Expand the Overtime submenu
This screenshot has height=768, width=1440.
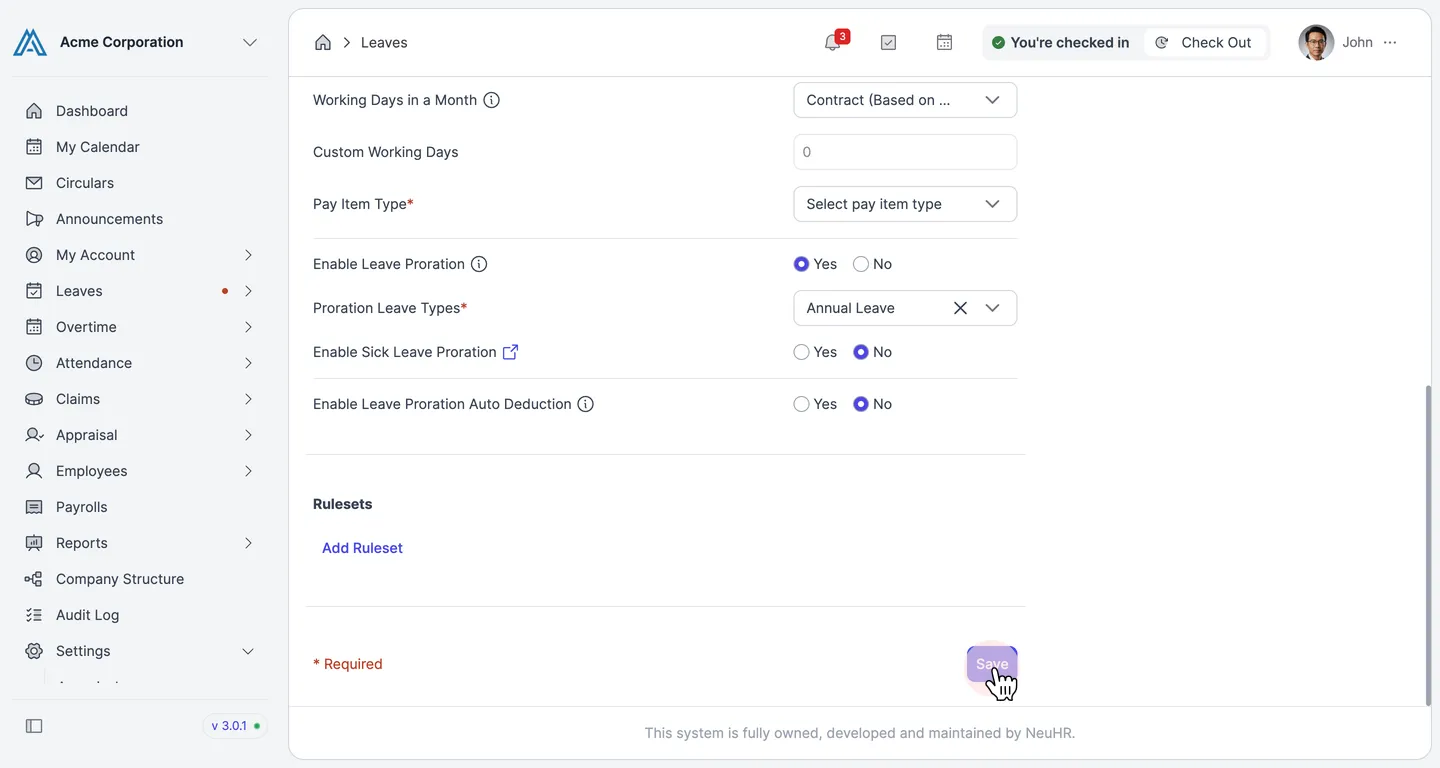[248, 327]
